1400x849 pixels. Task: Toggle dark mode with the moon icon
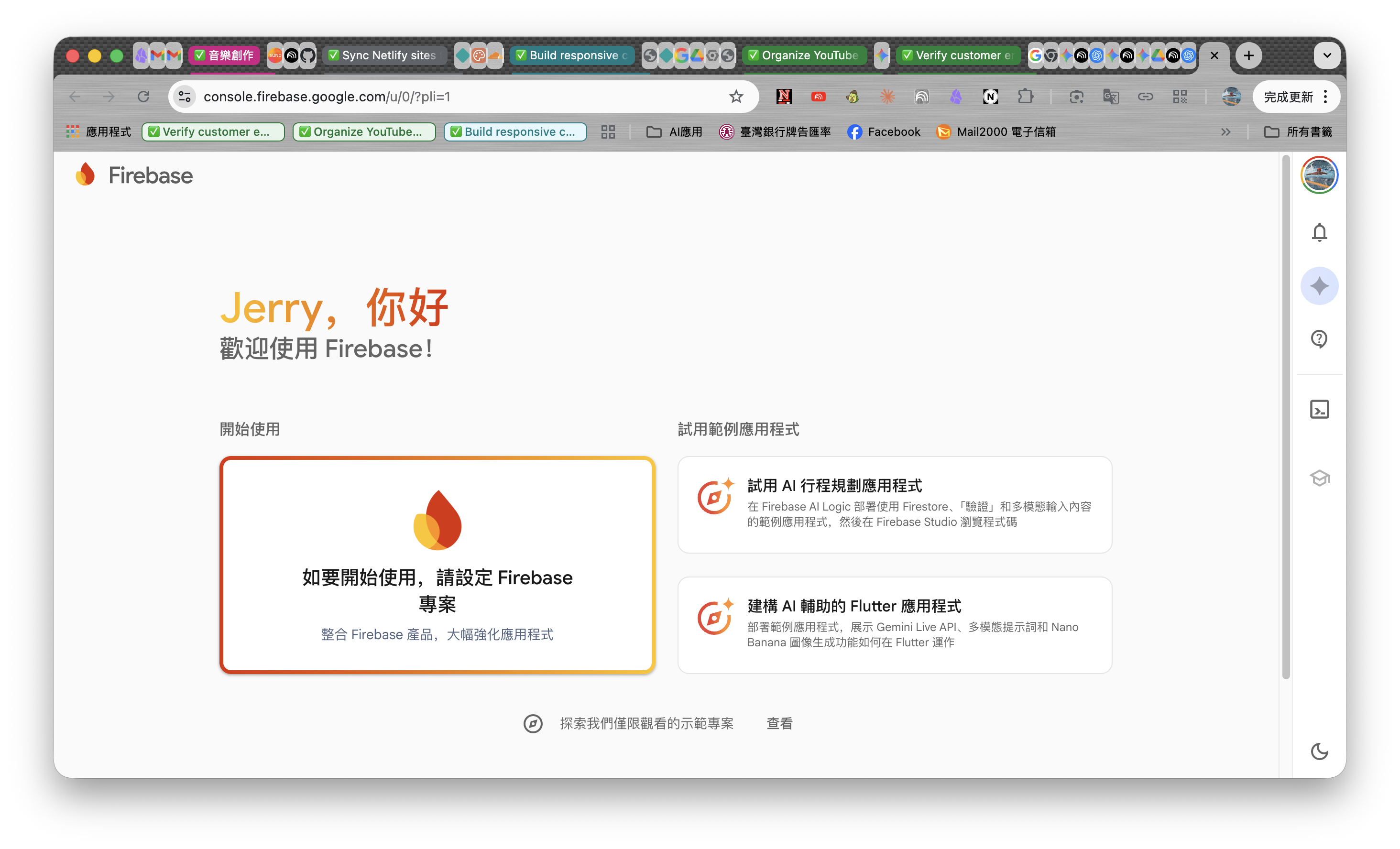[1319, 751]
